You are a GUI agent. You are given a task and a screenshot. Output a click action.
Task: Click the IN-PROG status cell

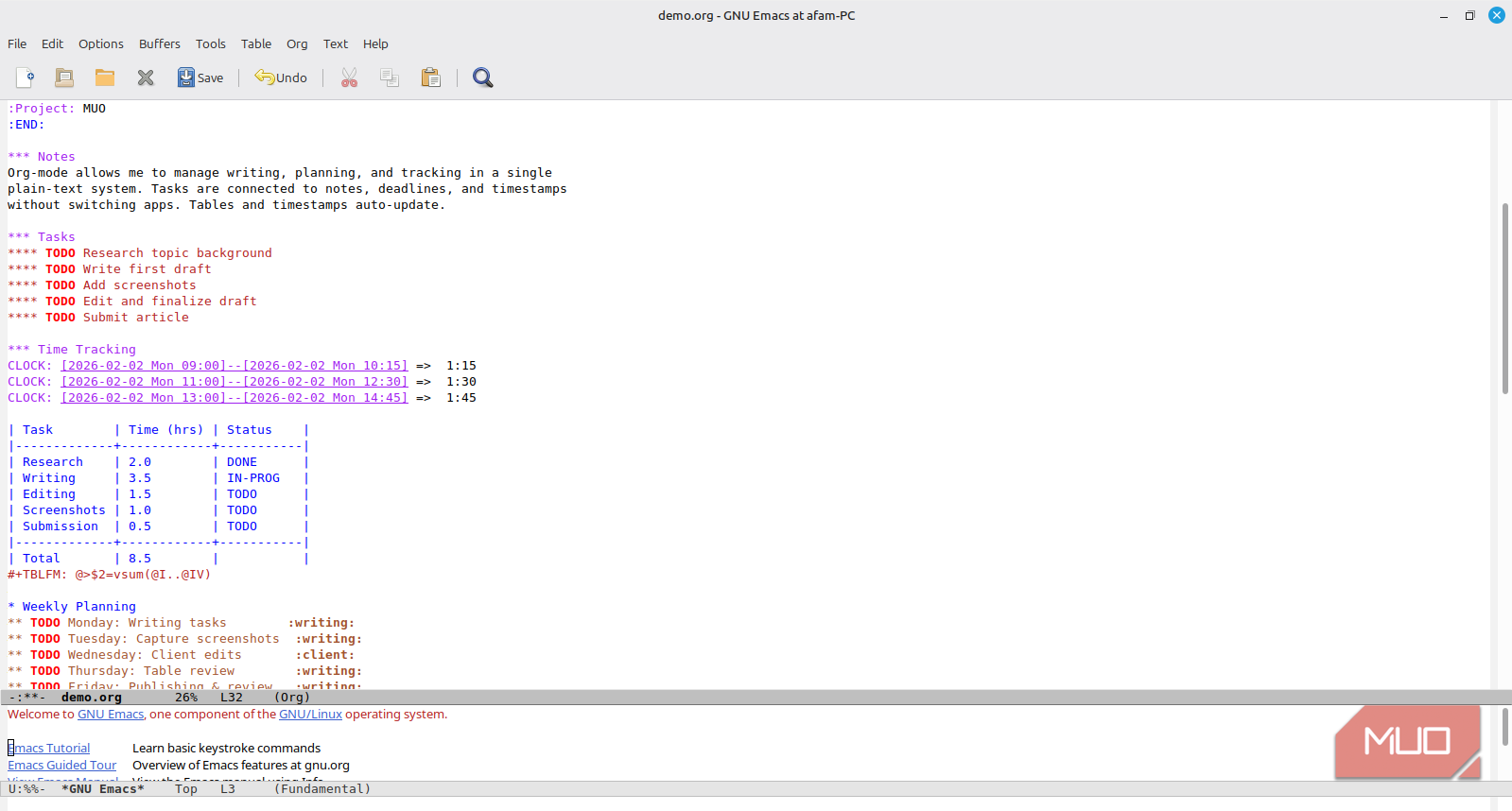pyautogui.click(x=253, y=478)
